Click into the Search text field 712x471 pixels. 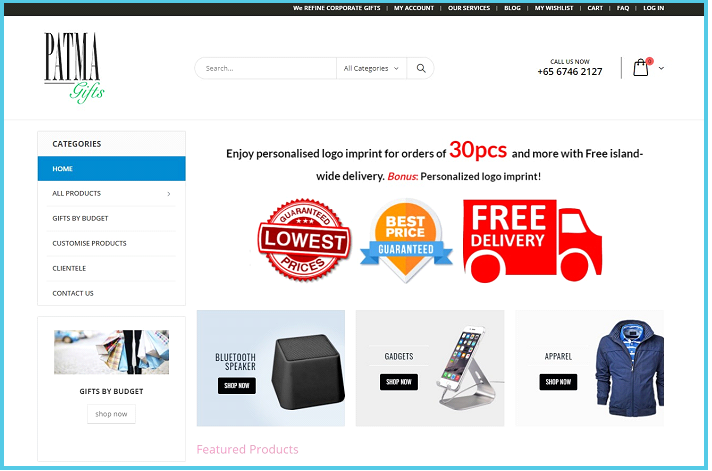point(266,68)
